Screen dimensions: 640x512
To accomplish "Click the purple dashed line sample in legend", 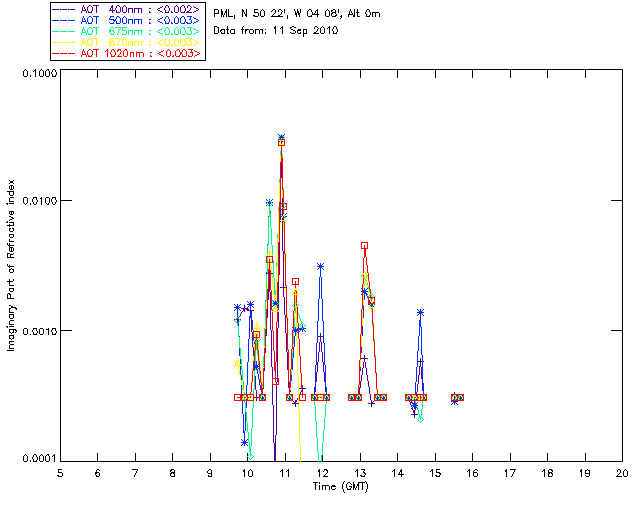I will click(64, 9).
